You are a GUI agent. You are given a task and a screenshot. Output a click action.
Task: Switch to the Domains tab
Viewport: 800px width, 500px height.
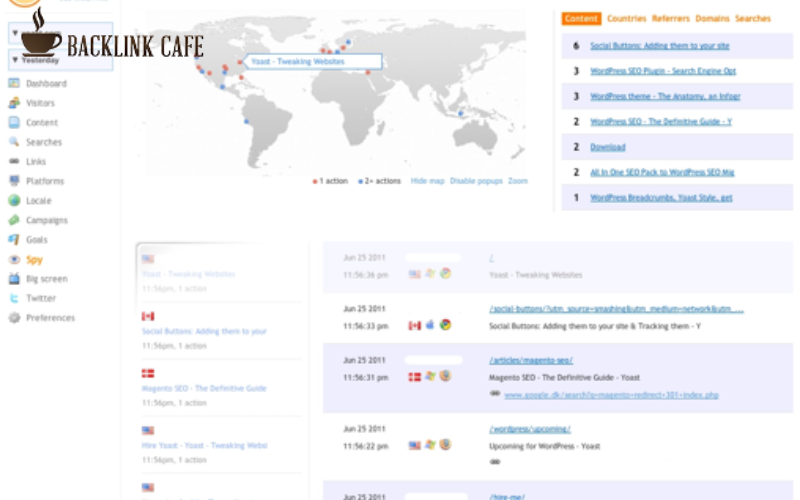[712, 18]
